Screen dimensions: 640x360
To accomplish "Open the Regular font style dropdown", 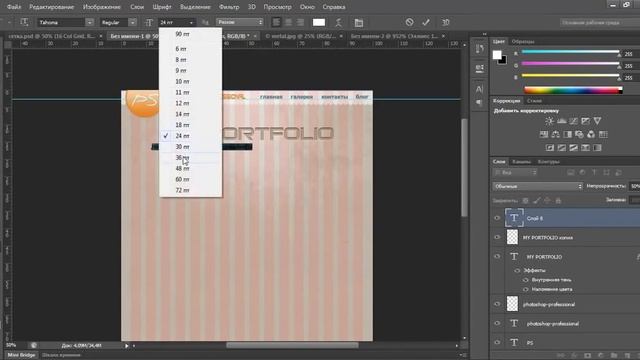I will (132, 22).
